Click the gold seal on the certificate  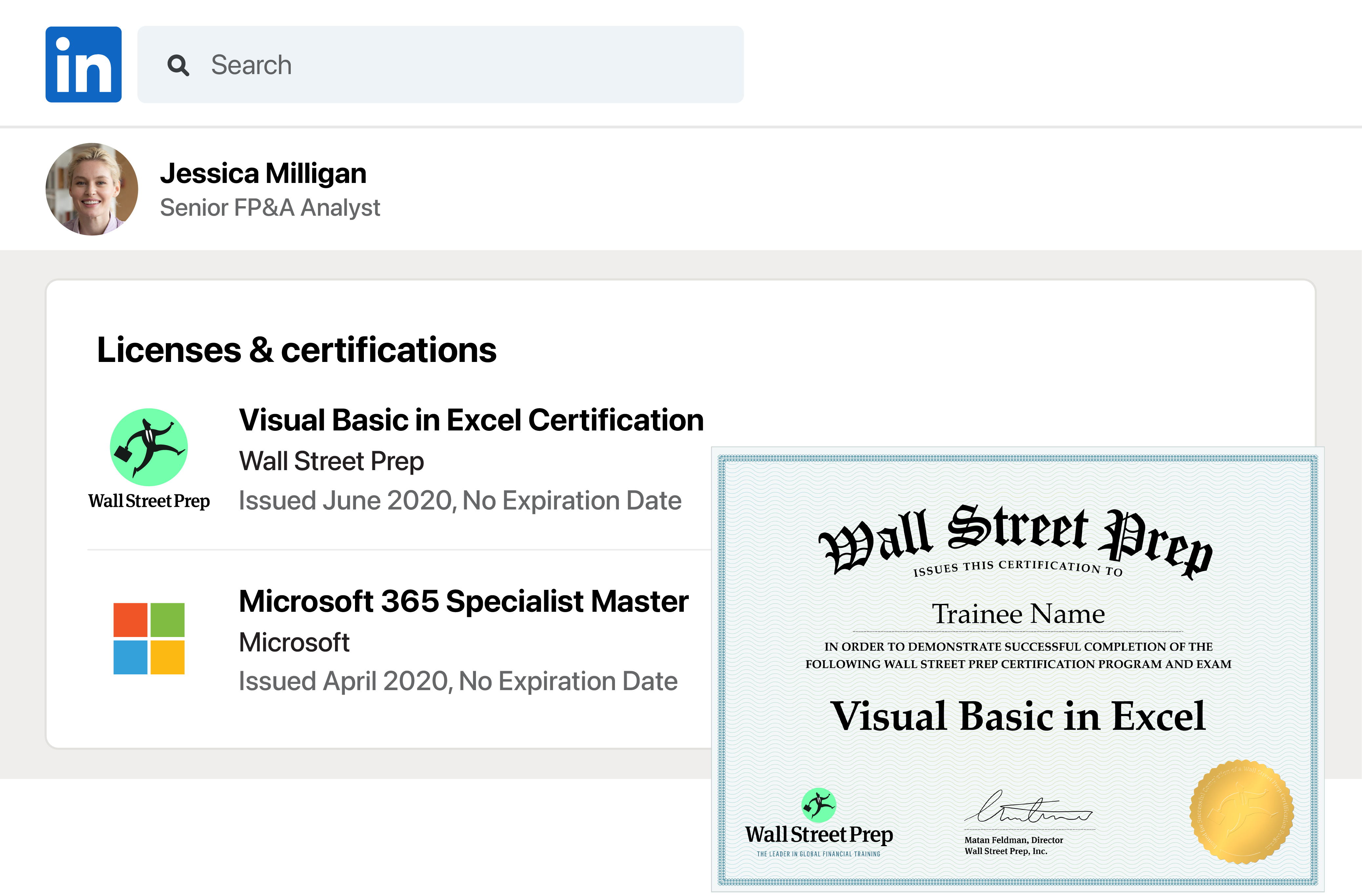click(x=1242, y=812)
